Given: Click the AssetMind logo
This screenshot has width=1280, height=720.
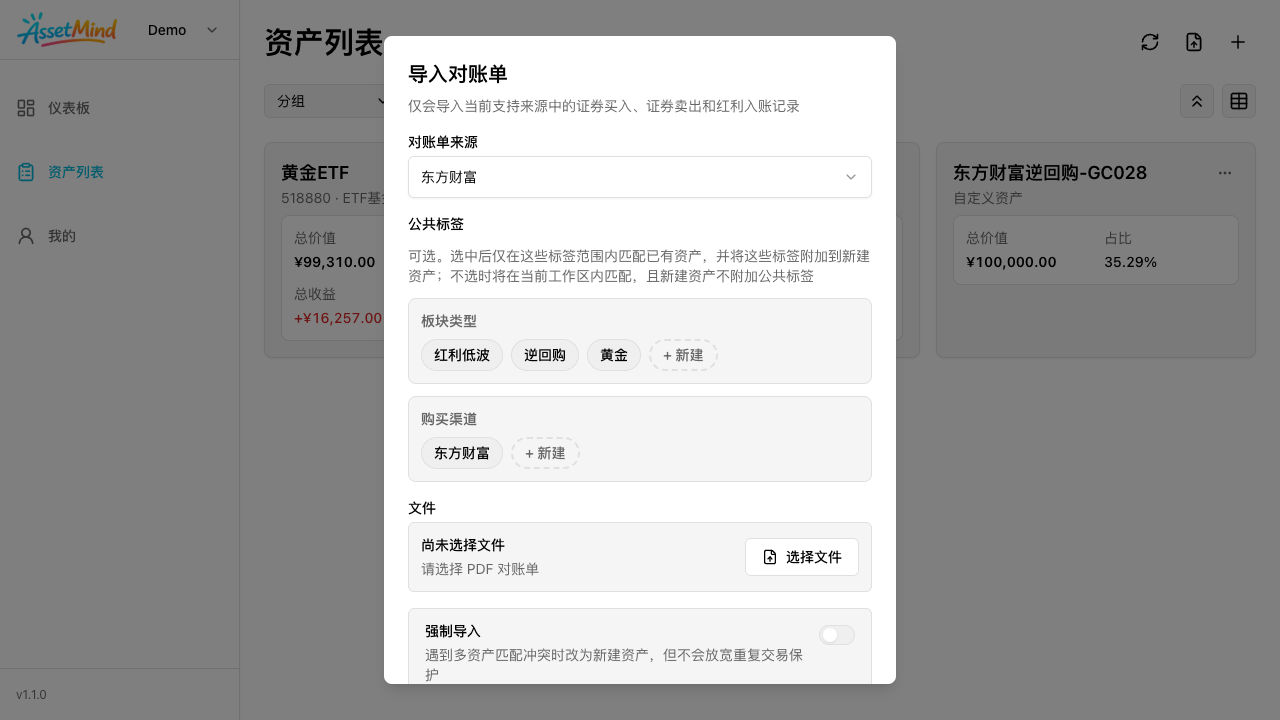Looking at the screenshot, I should [67, 30].
